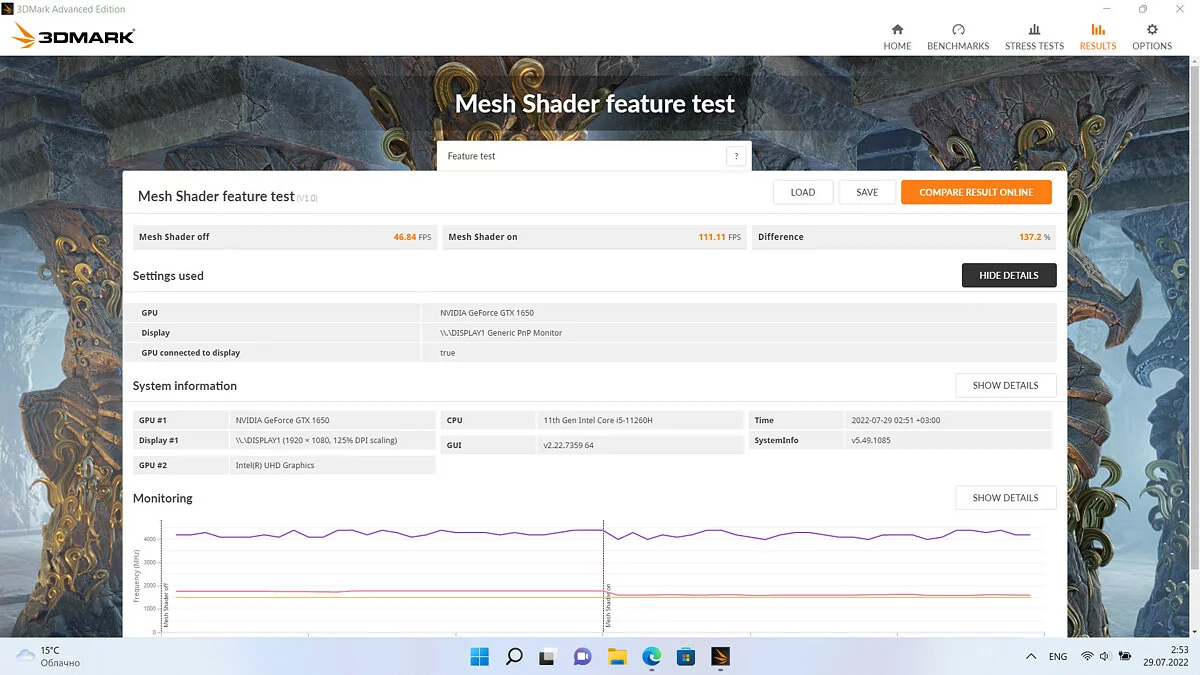Expand Monitoring with Show Details

(x=1005, y=497)
